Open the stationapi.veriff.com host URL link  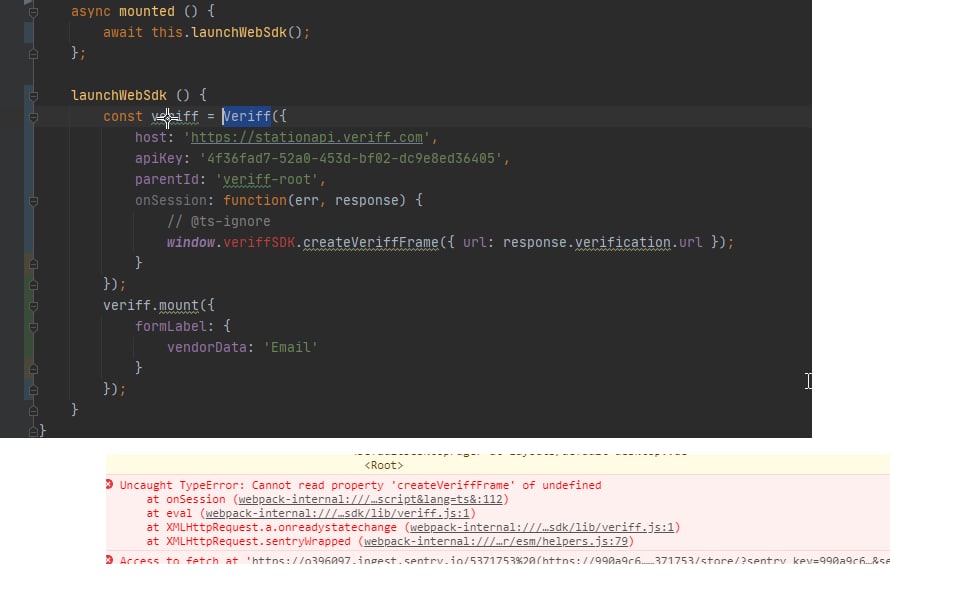coord(307,137)
